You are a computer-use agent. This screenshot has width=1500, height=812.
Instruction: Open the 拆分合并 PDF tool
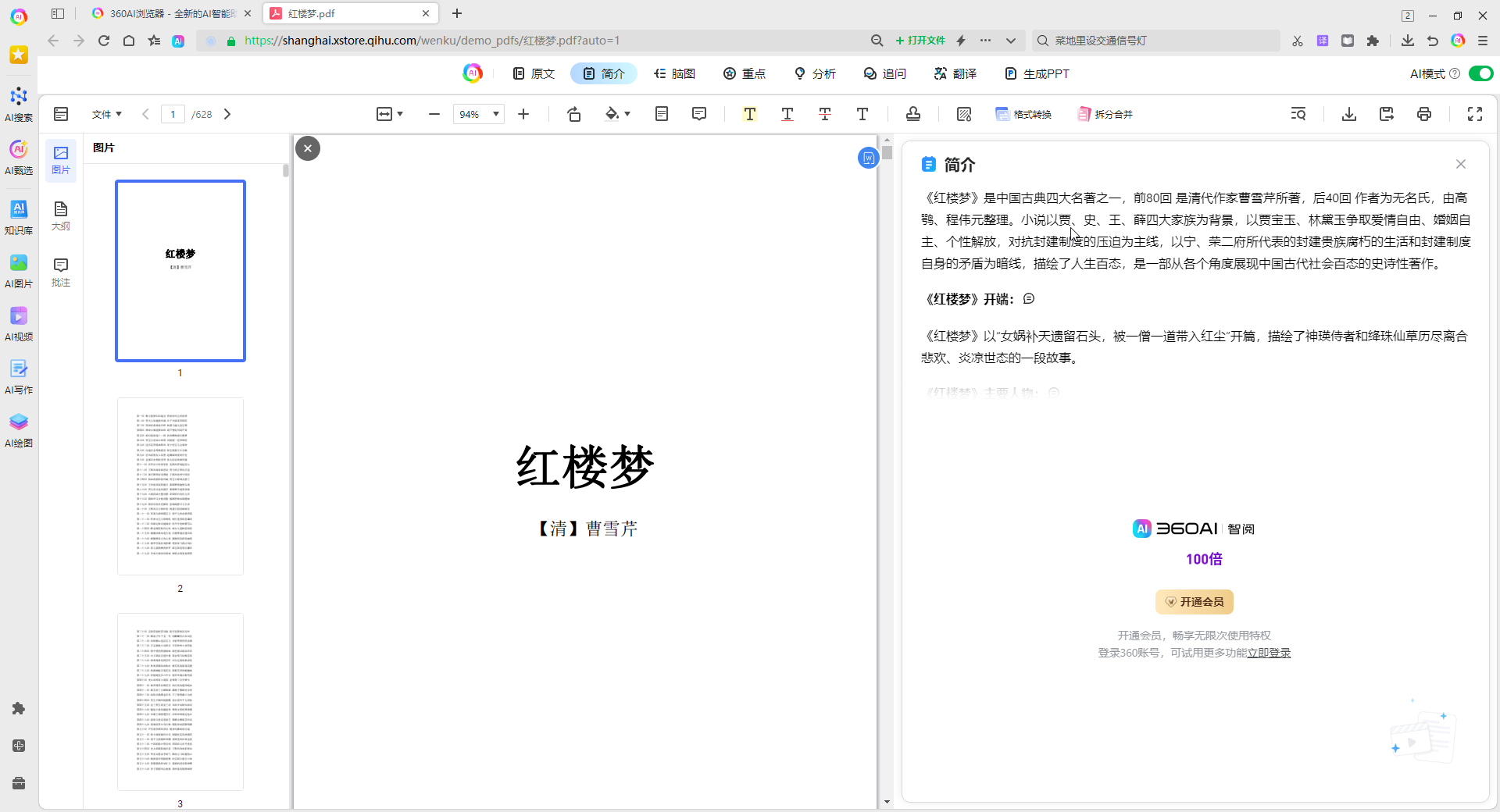pos(1105,114)
